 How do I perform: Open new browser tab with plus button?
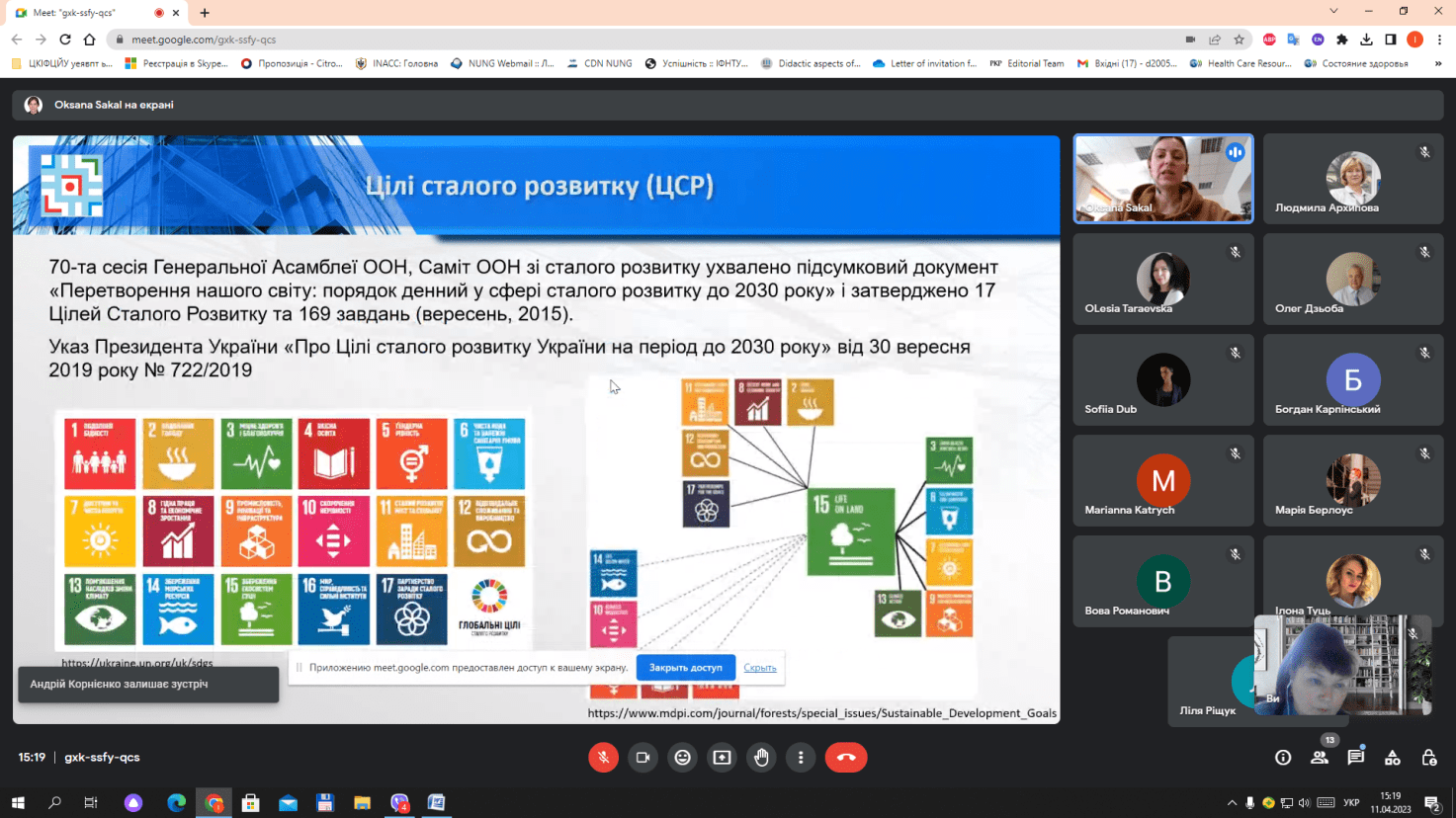(205, 13)
